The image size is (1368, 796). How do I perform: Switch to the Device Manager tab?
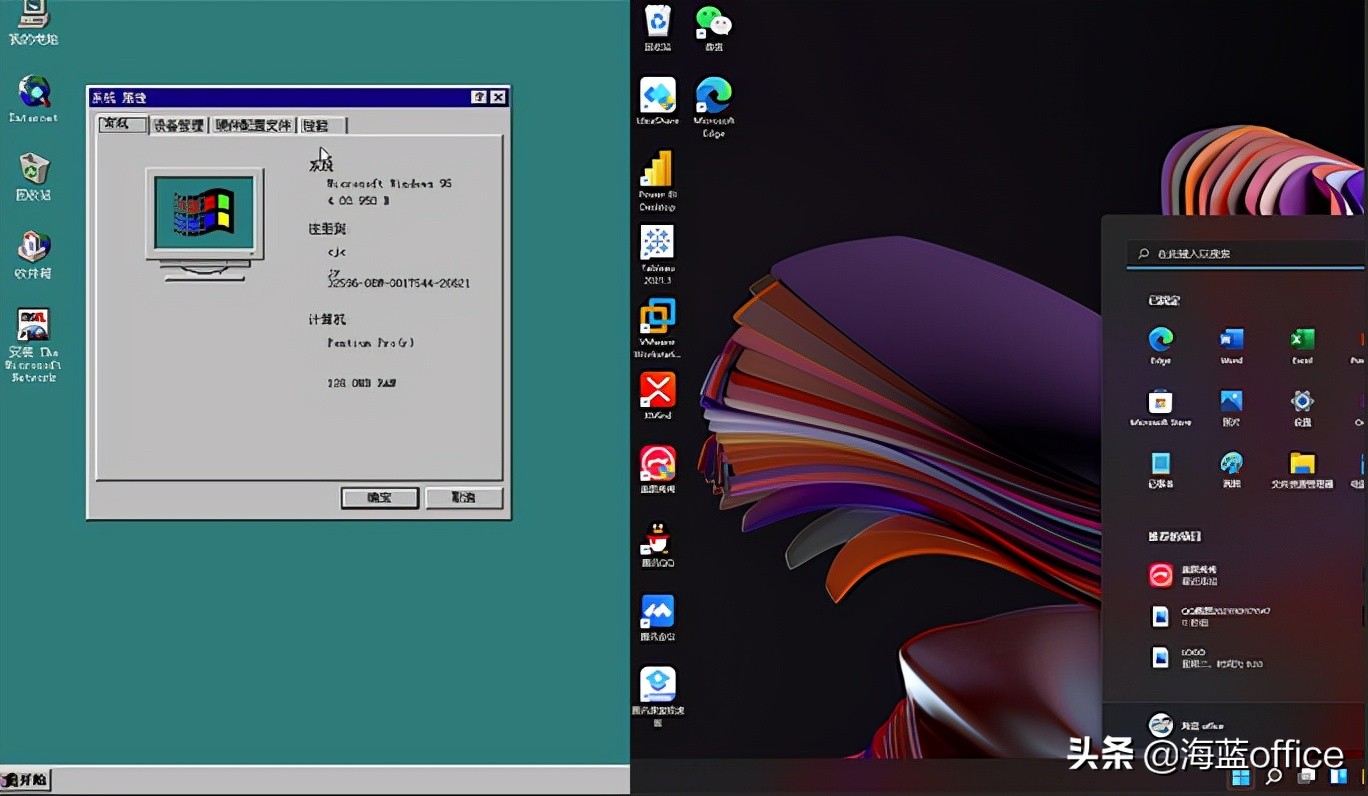tap(180, 125)
